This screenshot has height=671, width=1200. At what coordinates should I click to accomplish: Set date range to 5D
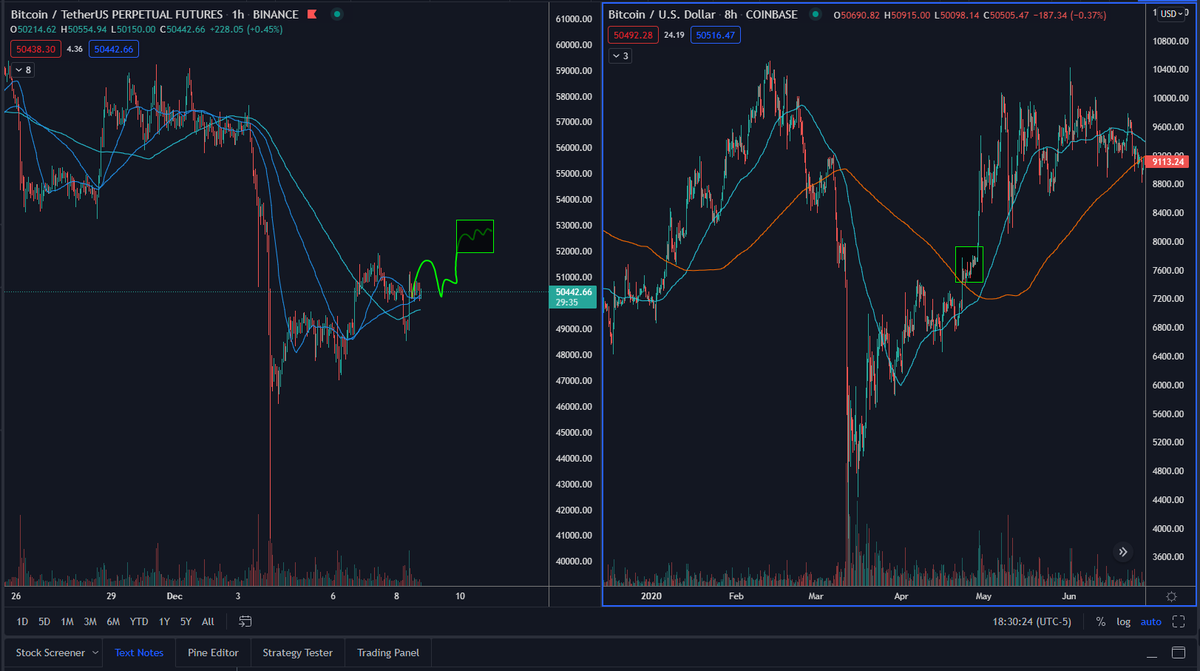(46, 621)
